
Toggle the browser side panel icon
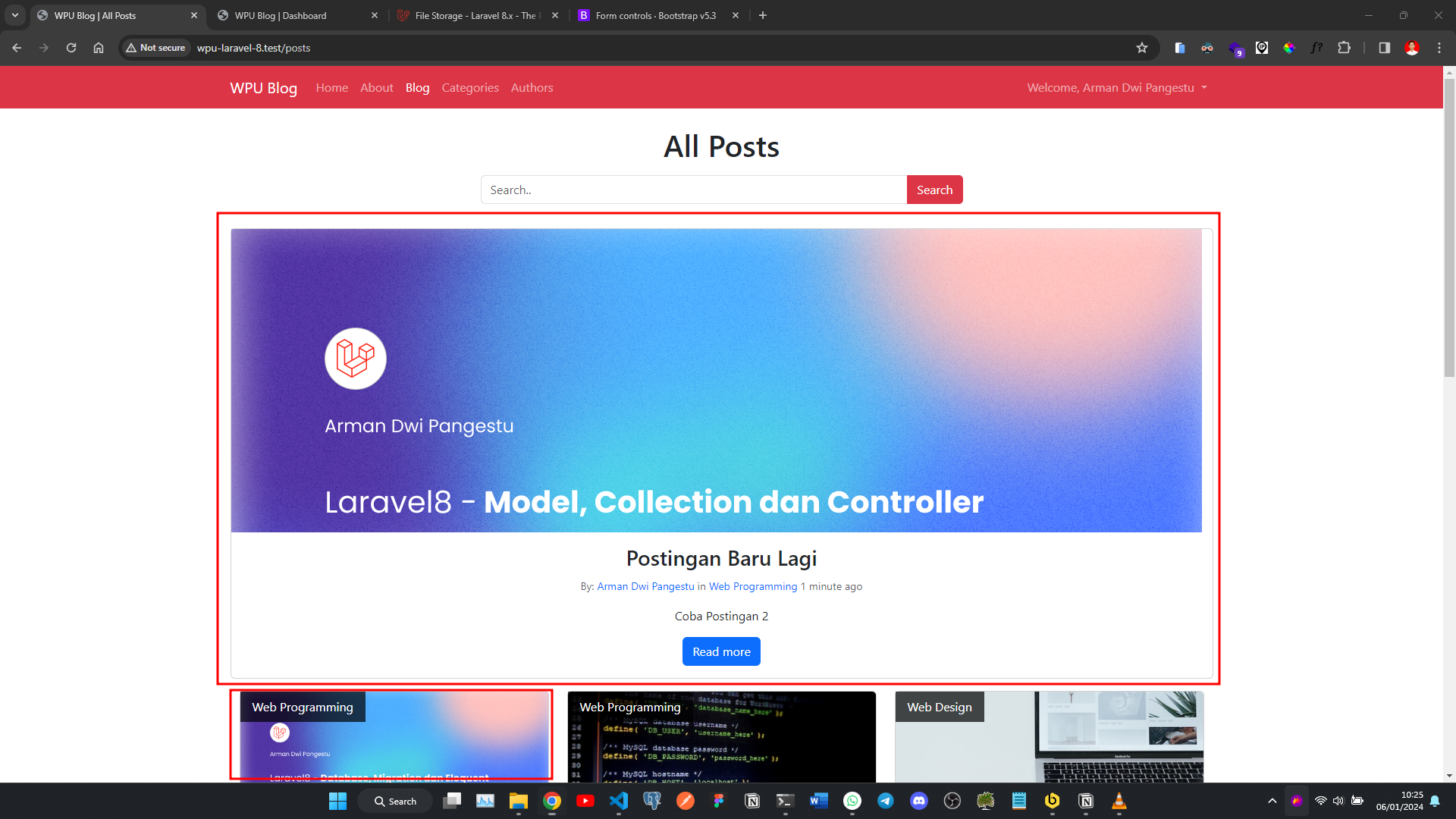coord(1384,48)
